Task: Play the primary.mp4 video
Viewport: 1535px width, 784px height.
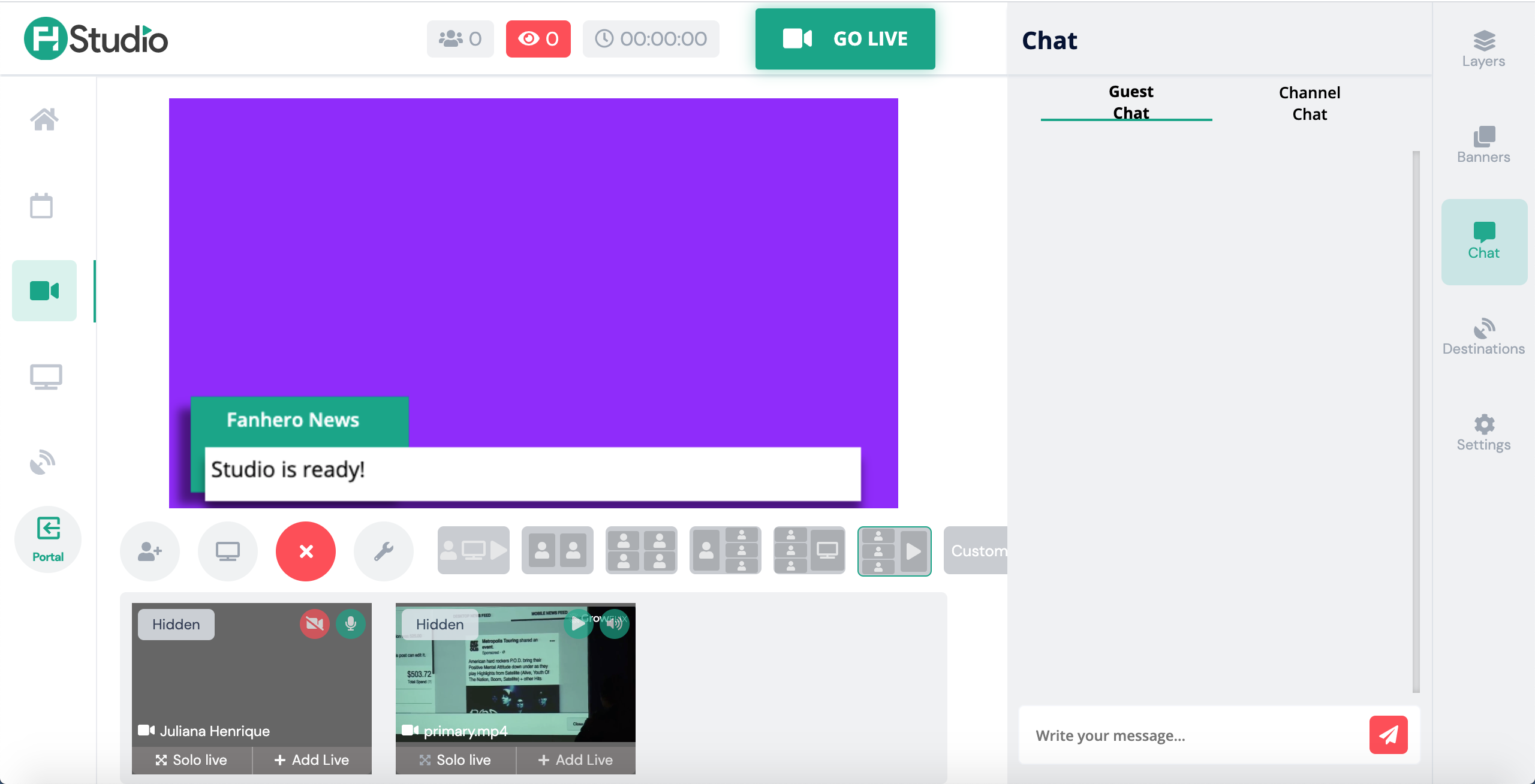Action: click(x=578, y=624)
